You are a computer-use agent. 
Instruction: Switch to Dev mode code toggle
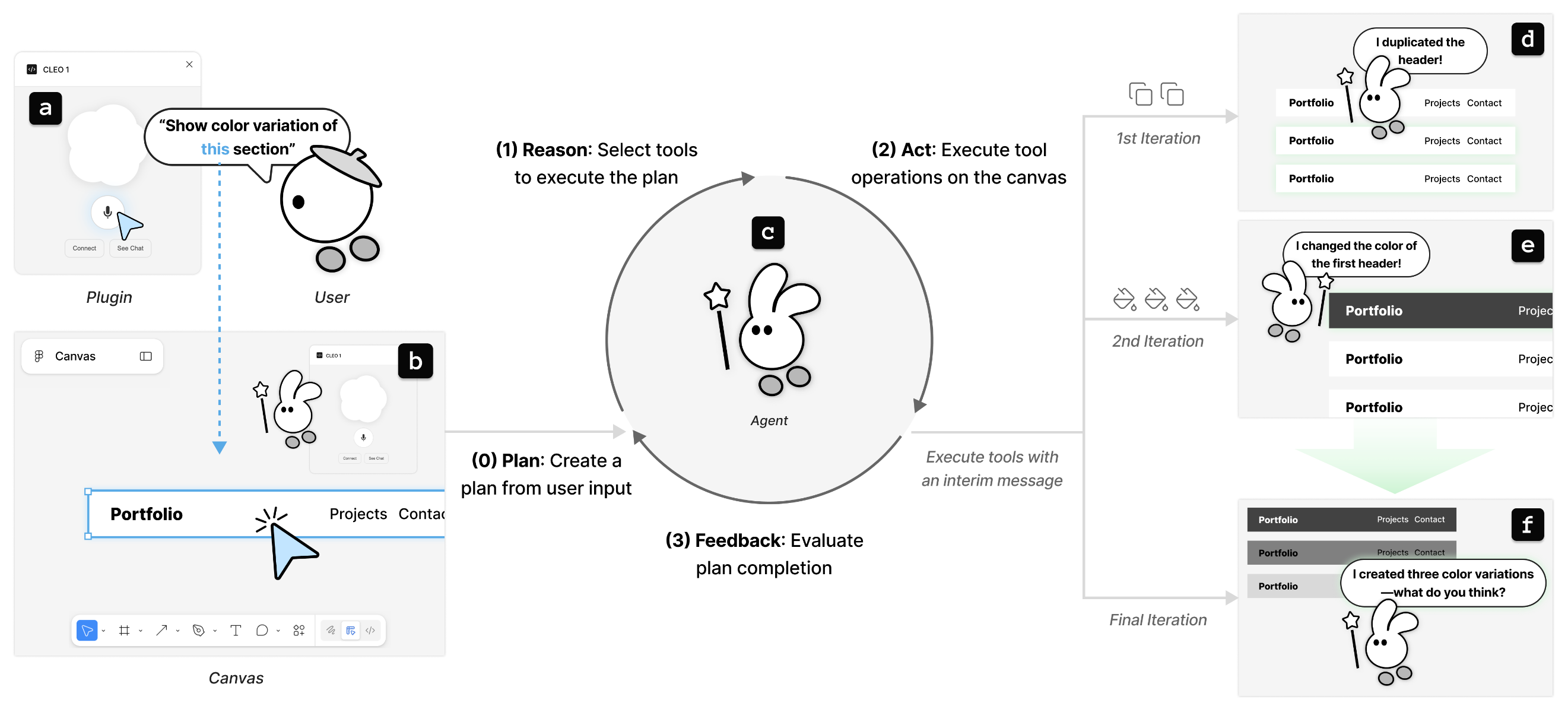coord(370,631)
